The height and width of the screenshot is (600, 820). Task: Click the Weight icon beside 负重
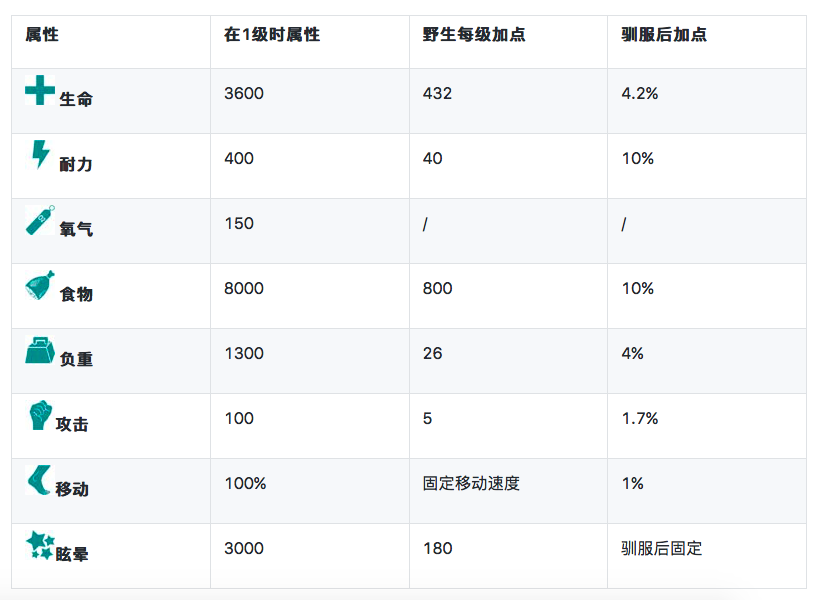click(x=40, y=351)
